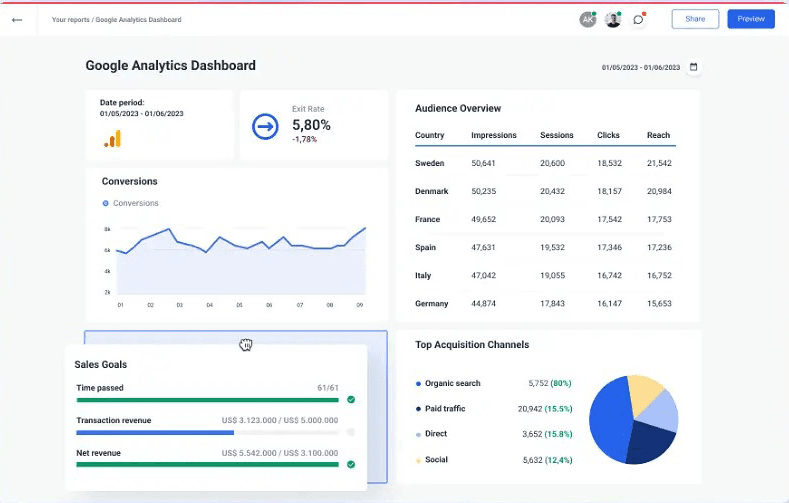Click the AK user avatar

click(588, 19)
